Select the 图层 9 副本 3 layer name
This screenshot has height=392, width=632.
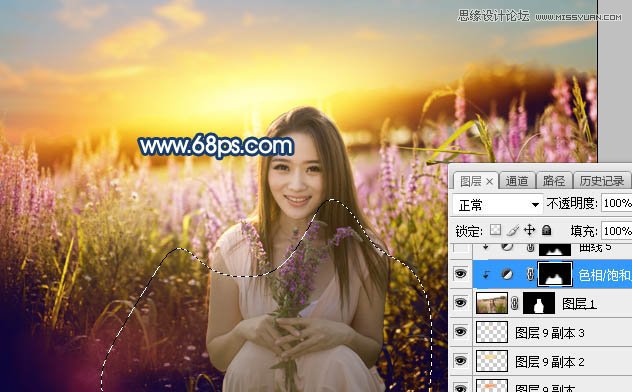pyautogui.click(x=550, y=333)
